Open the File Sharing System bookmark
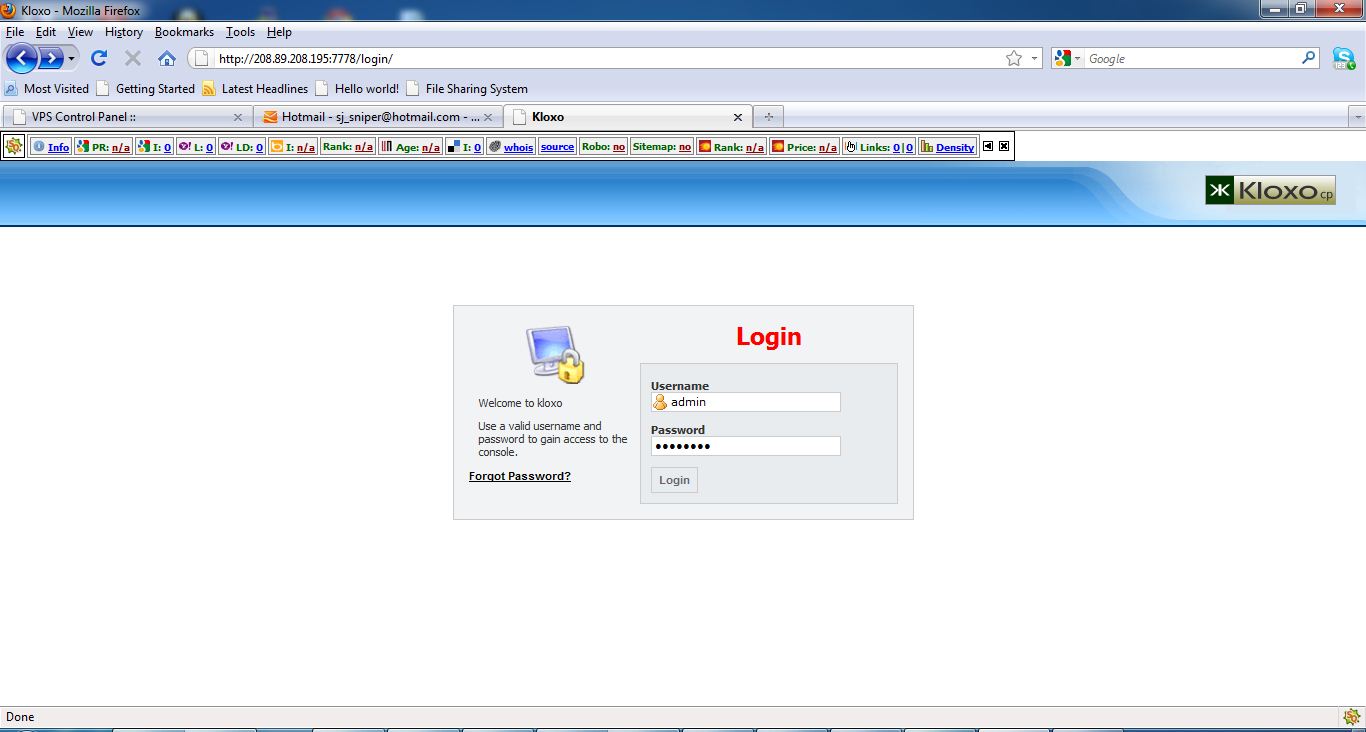The width and height of the screenshot is (1366, 732). [x=467, y=89]
